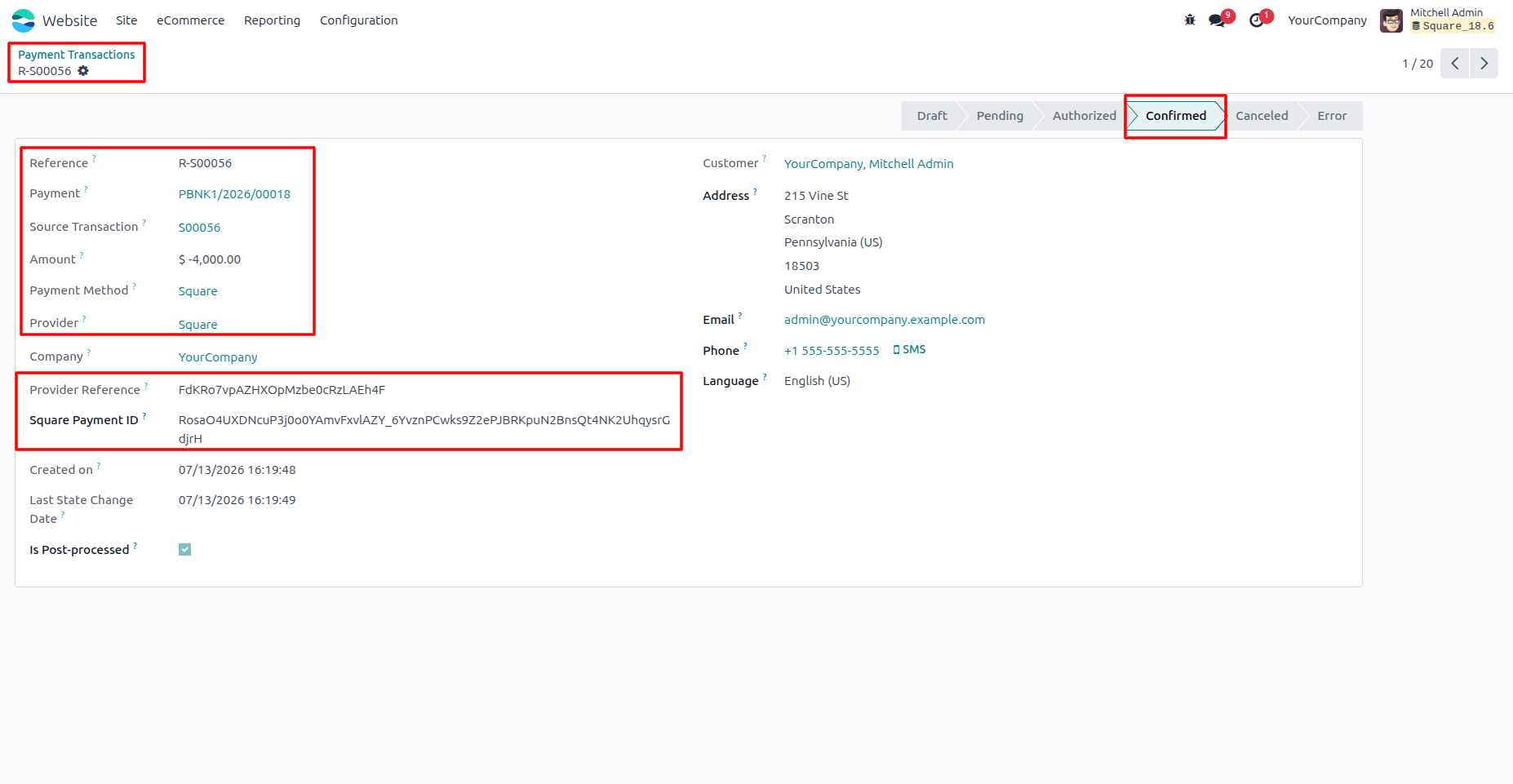The width and height of the screenshot is (1513, 784).
Task: Open the record actions gear icon
Action: (83, 71)
